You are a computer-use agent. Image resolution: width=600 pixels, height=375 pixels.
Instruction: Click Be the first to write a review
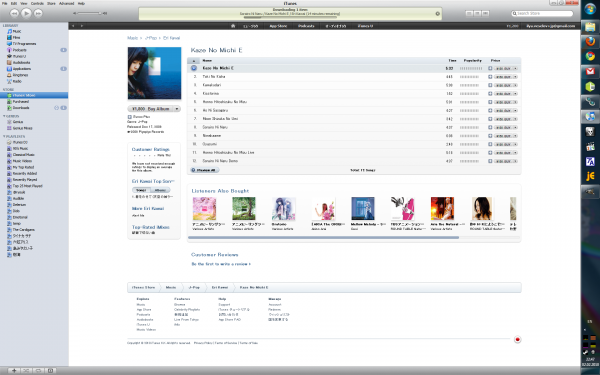pos(221,264)
